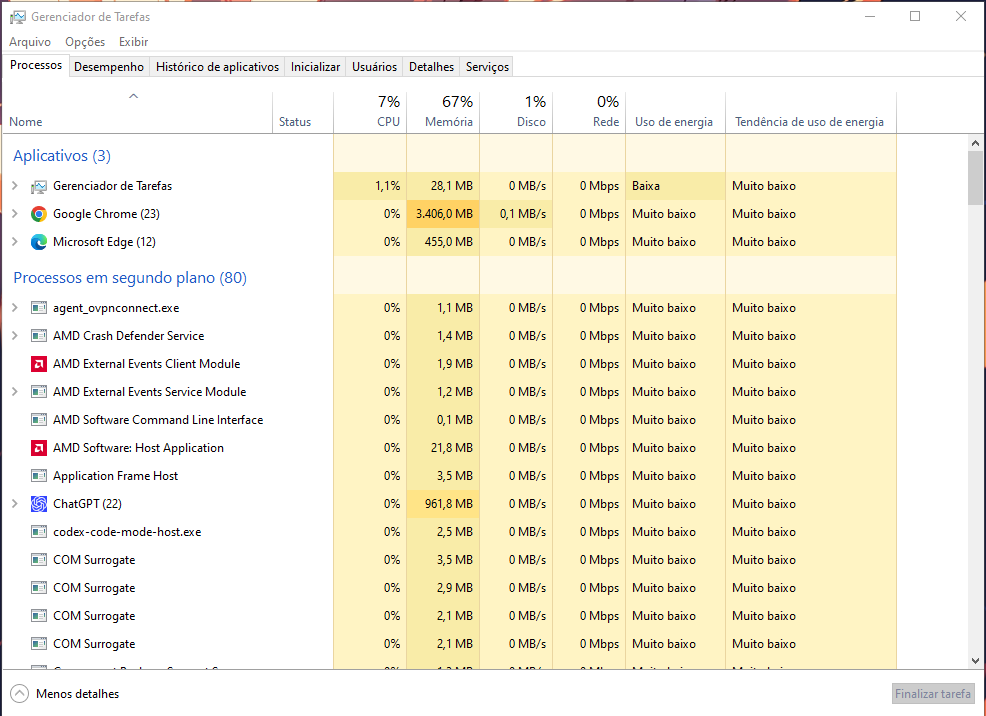This screenshot has height=716, width=986.
Task: Sort by the Status column header
Action: coord(302,112)
